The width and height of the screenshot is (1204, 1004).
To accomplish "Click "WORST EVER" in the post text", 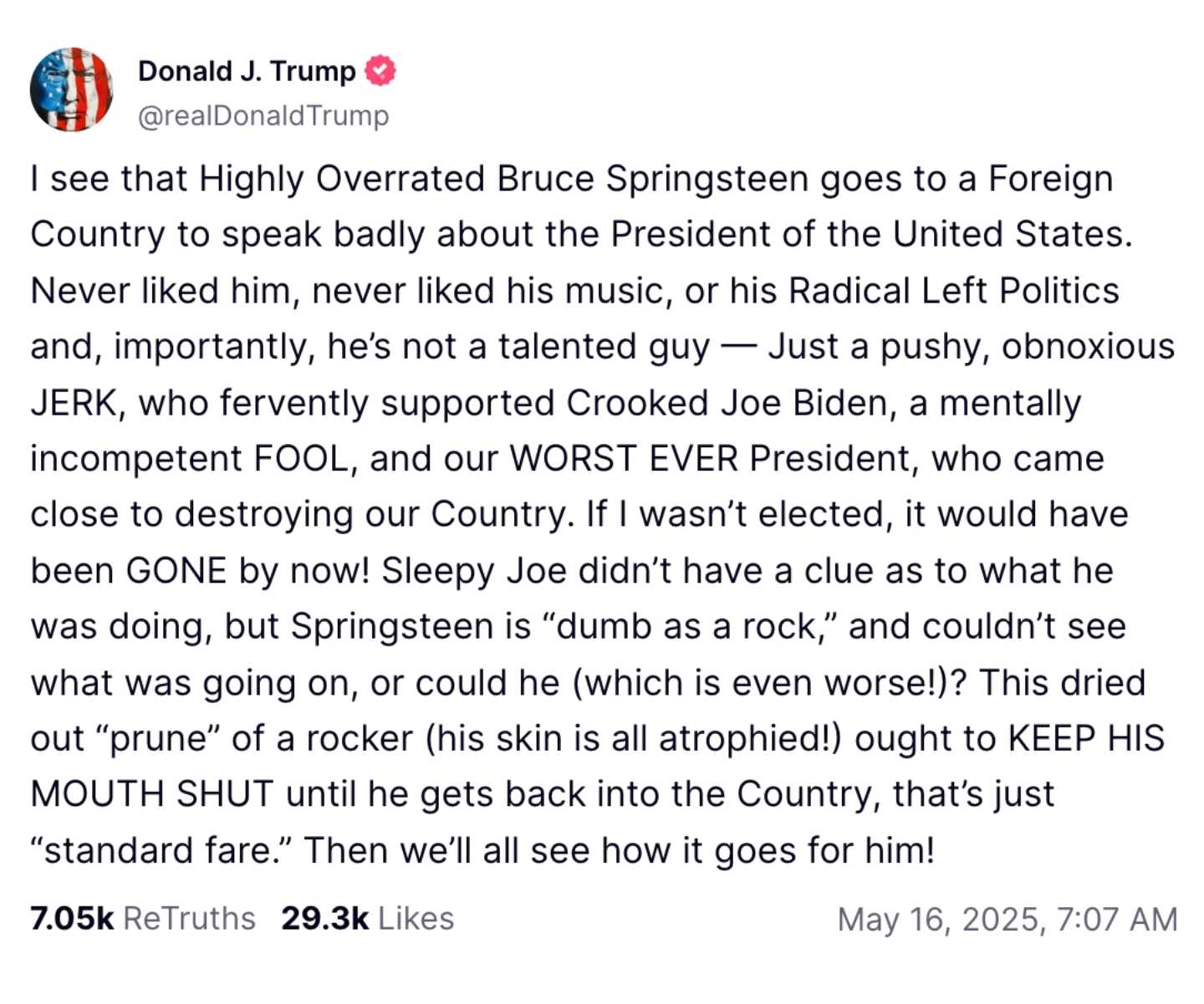I will tap(624, 459).
